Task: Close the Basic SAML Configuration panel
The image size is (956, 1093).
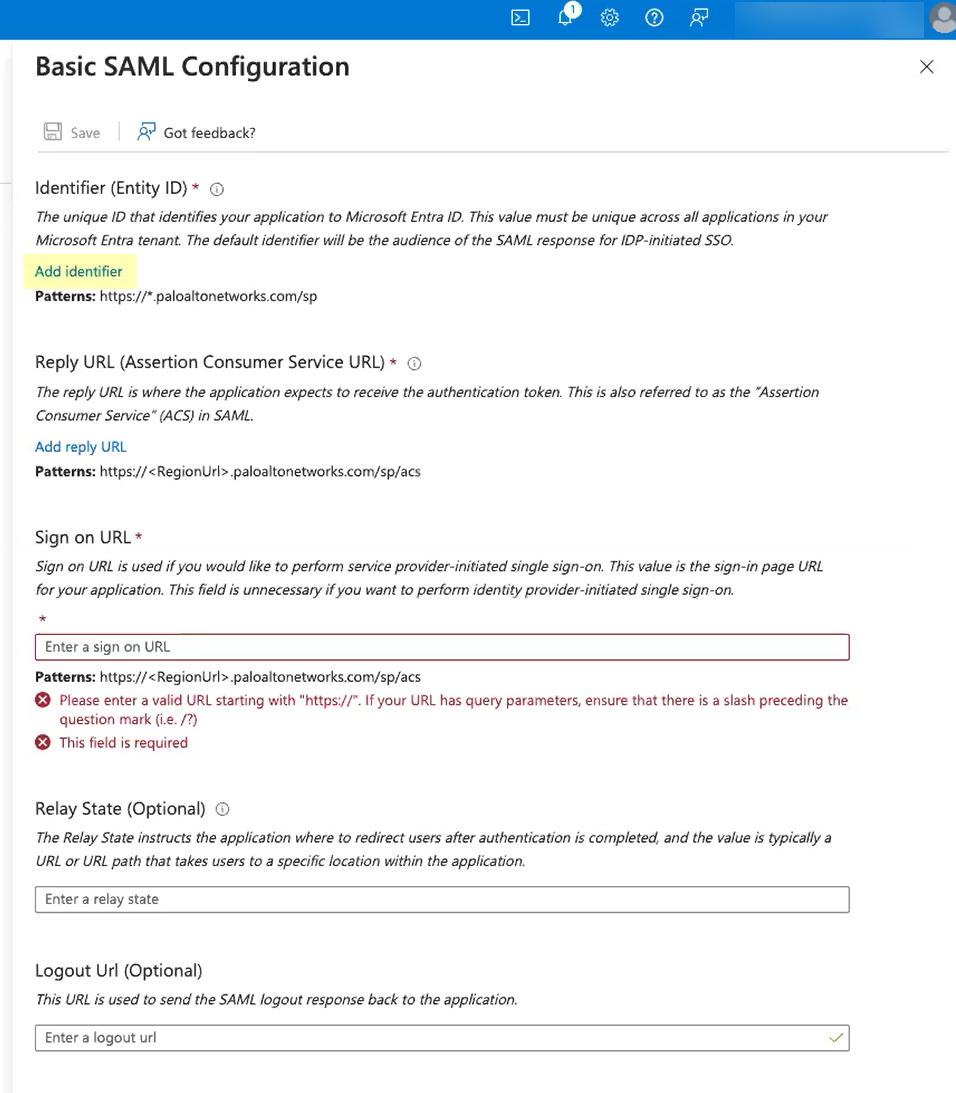Action: (x=927, y=67)
